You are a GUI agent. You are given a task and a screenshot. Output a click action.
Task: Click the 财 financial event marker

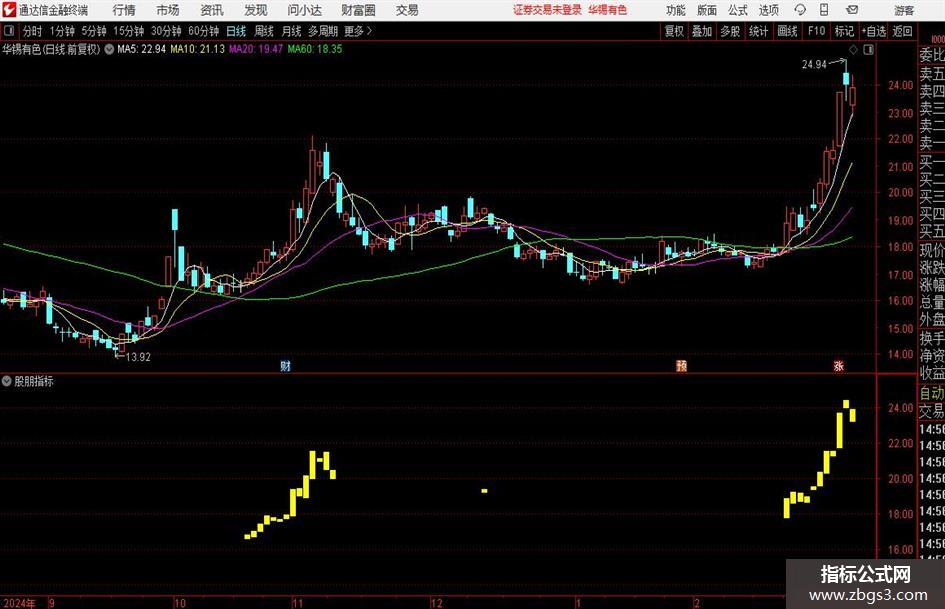click(286, 365)
